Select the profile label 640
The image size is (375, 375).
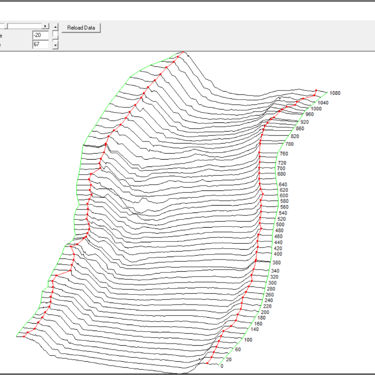point(283,185)
